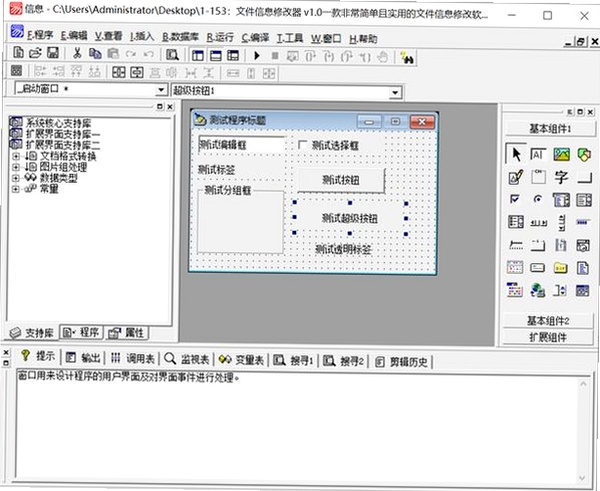Click the Find magnifier toolbar icon
Viewport: 600px width, 491px height.
tap(173, 55)
